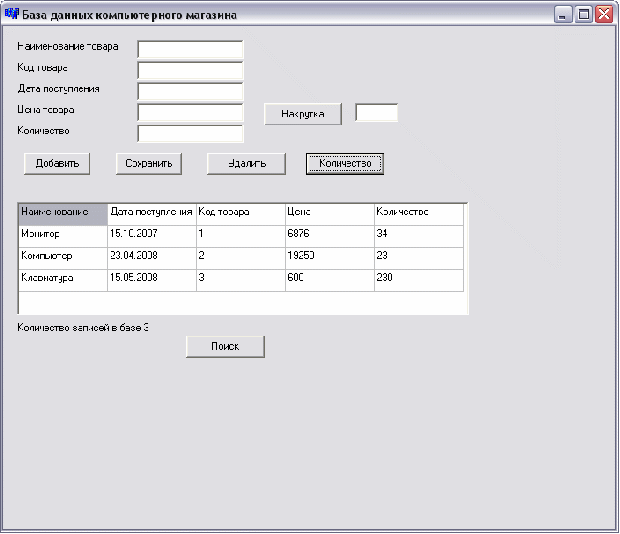
Task: Focus the Количество input field
Action: click(190, 134)
